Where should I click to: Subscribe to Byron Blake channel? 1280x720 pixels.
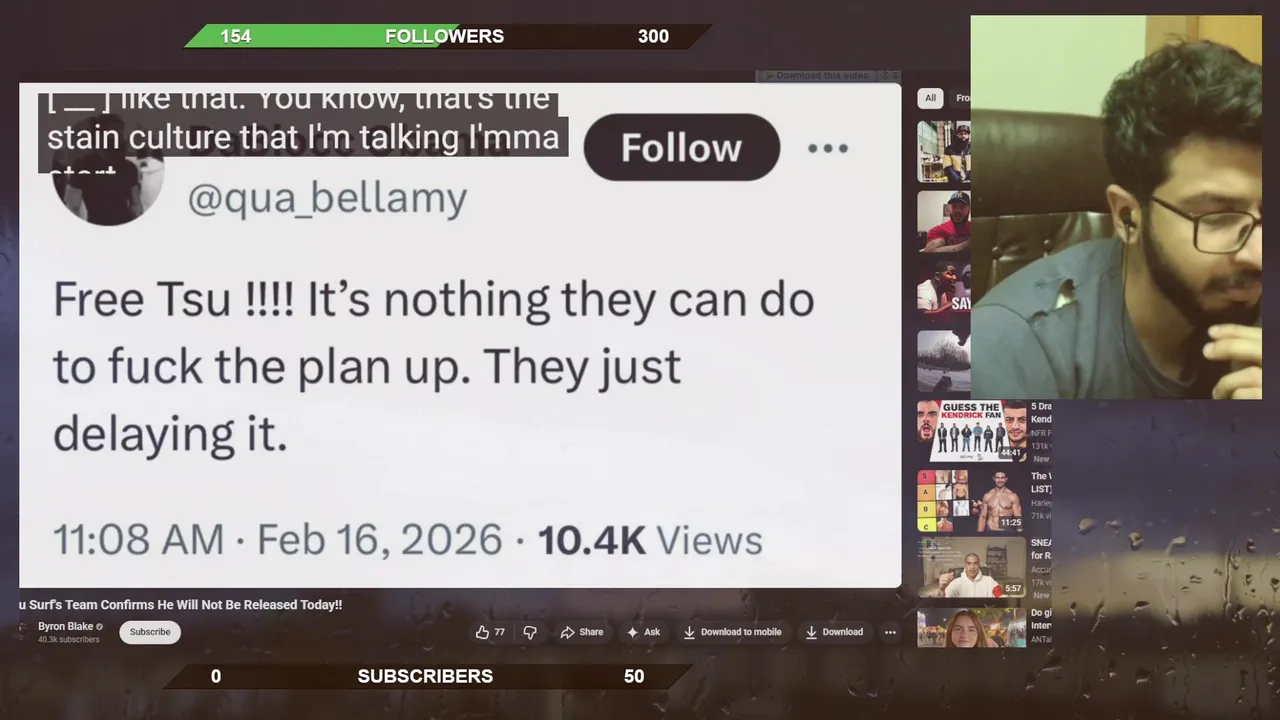[150, 632]
